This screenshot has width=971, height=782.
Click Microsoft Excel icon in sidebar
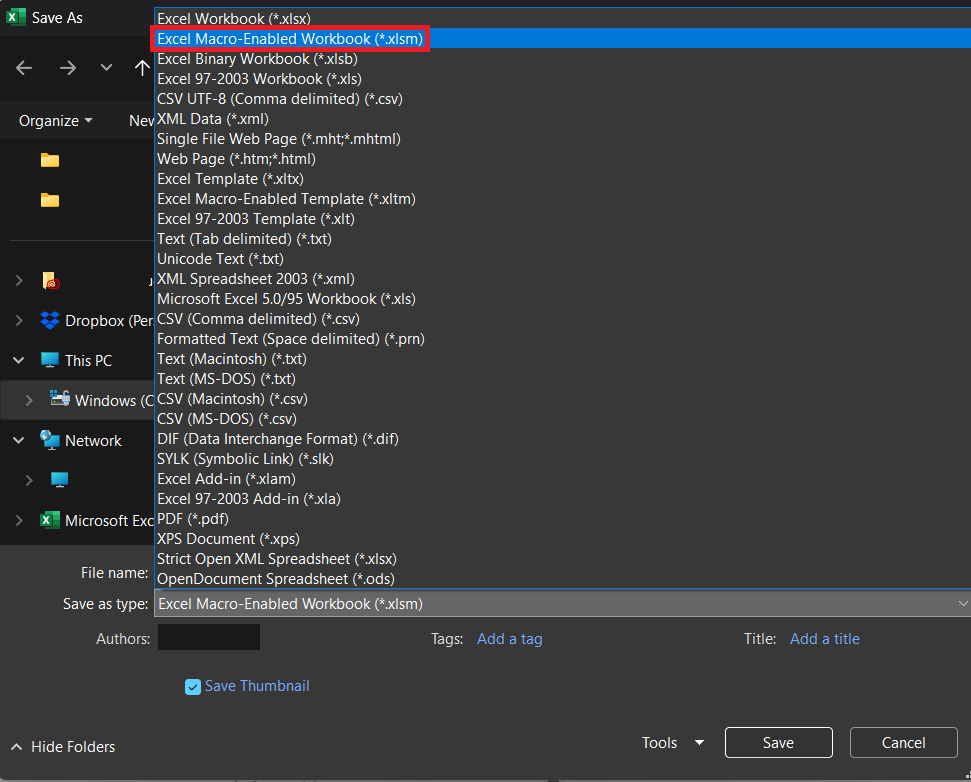pos(50,520)
